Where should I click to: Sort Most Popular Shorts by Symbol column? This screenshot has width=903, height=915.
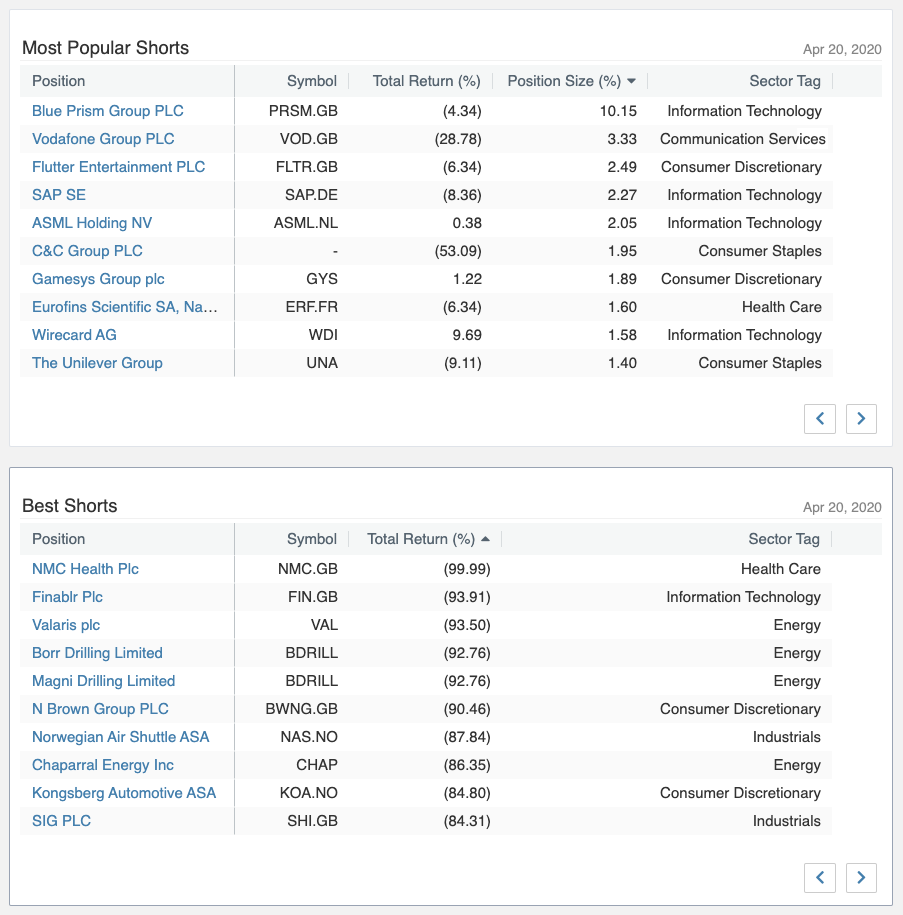click(x=312, y=81)
